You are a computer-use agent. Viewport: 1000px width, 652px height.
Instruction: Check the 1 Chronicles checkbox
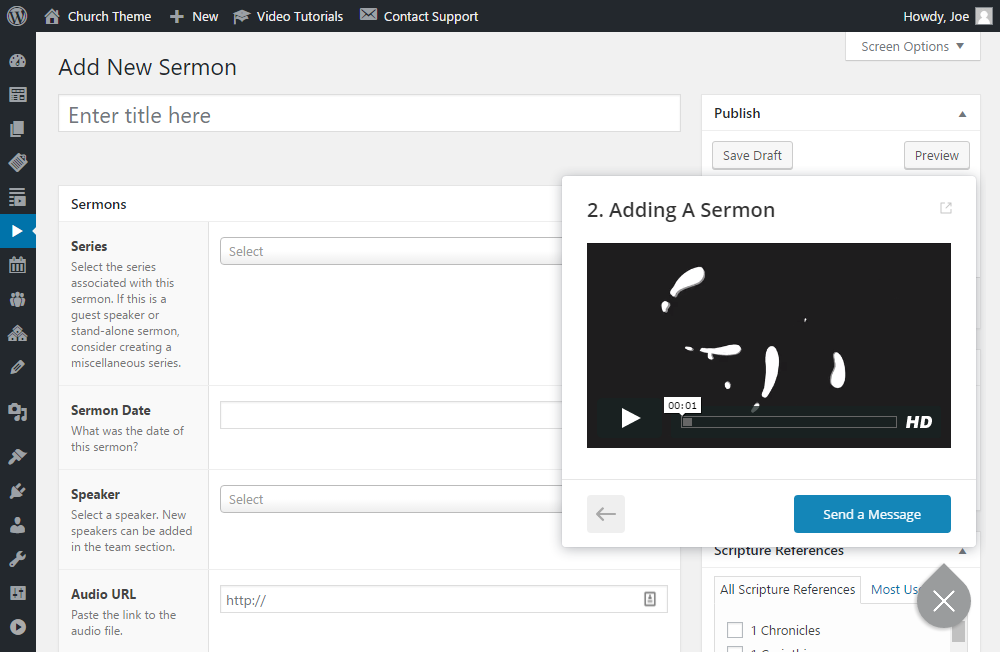pos(735,630)
